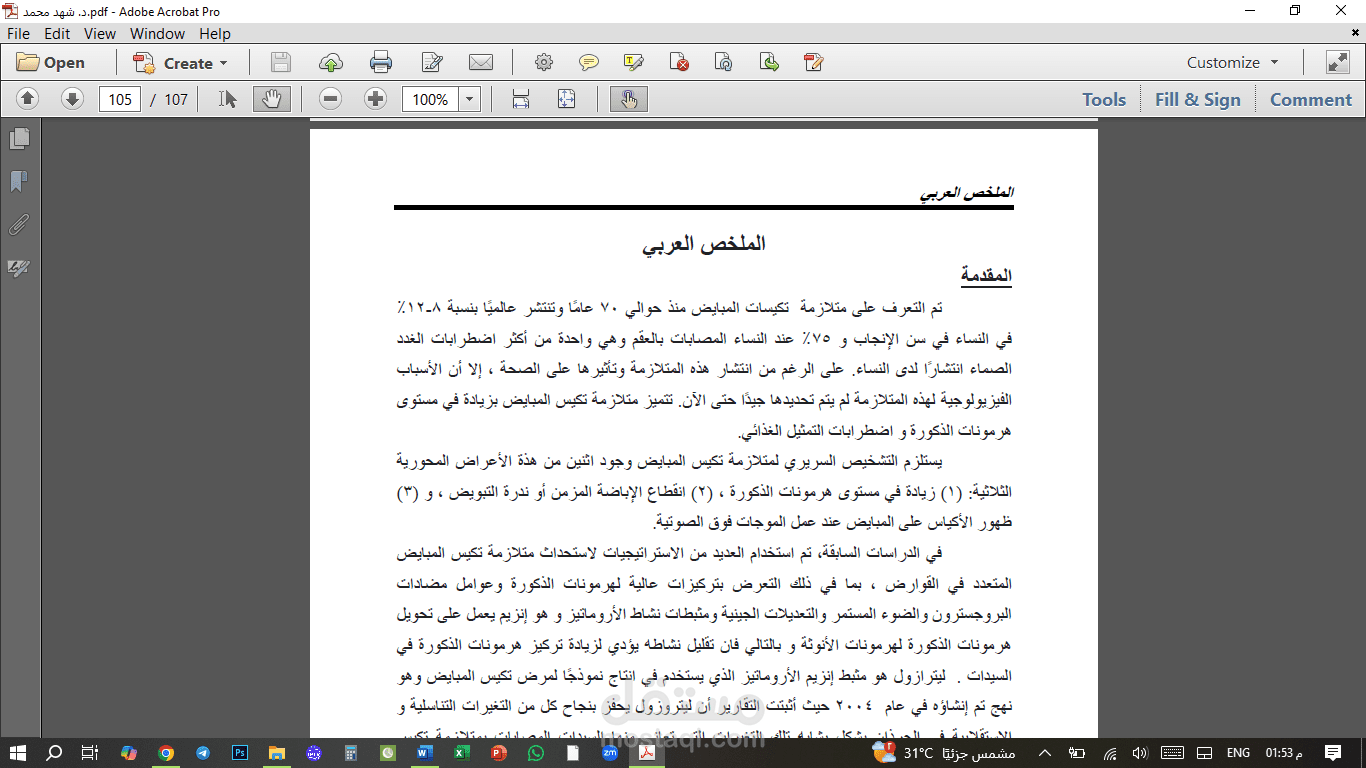
Task: Show the Page Thumbnails panel
Action: pos(19,138)
